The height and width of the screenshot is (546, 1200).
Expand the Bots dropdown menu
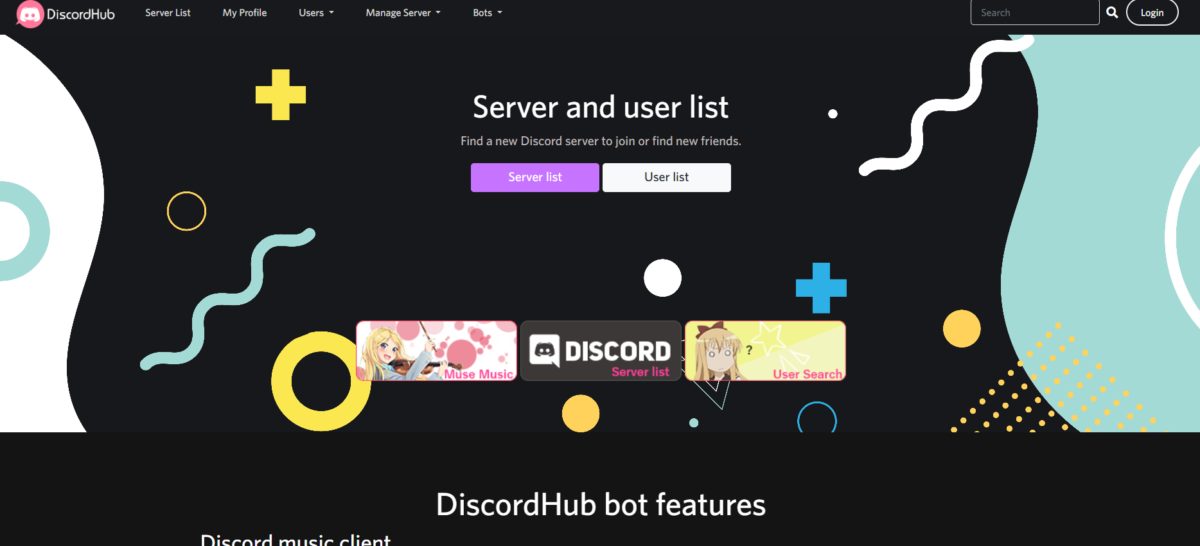(487, 13)
